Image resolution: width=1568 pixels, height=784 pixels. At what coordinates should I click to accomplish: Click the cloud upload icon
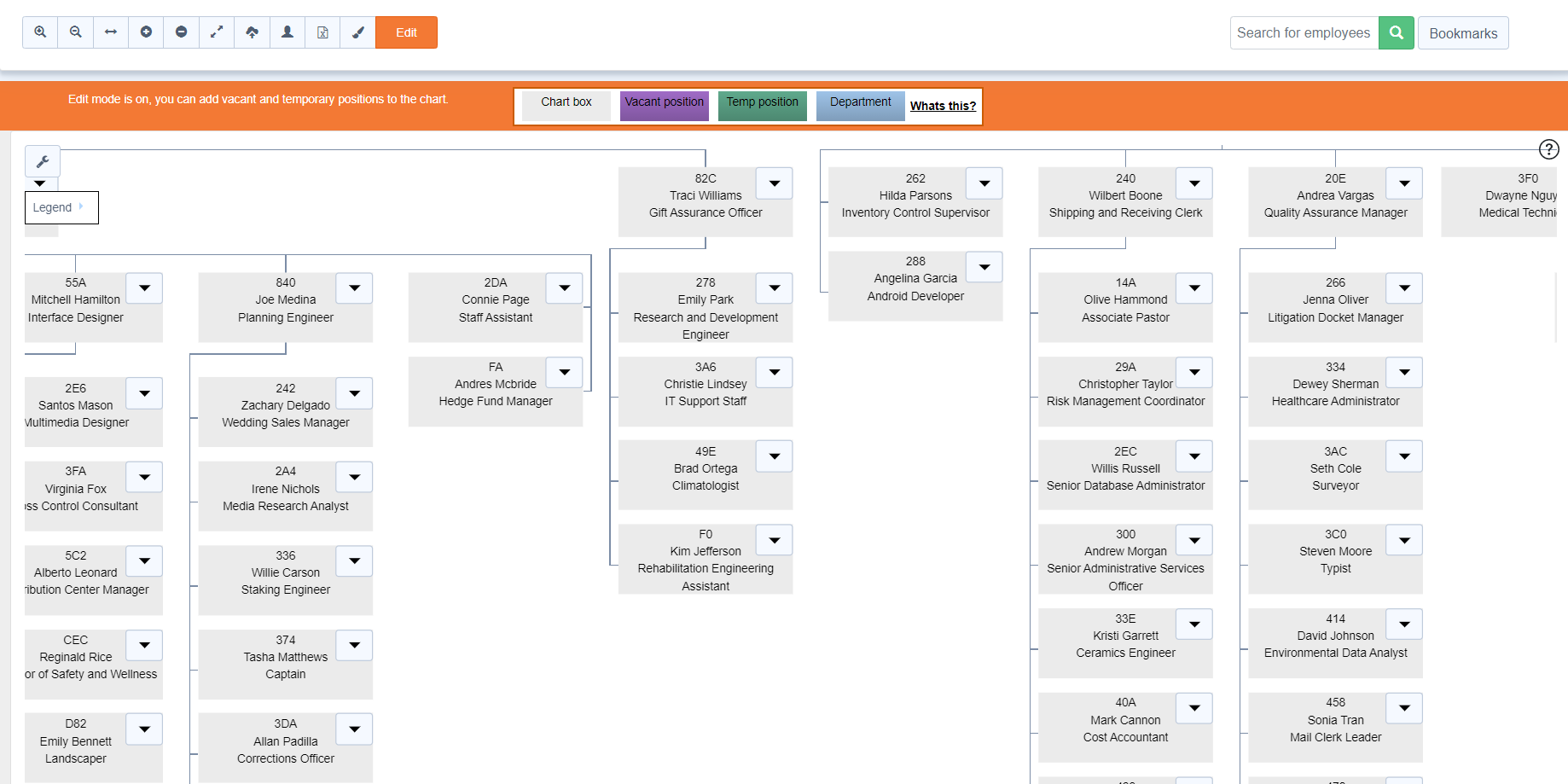click(x=252, y=32)
